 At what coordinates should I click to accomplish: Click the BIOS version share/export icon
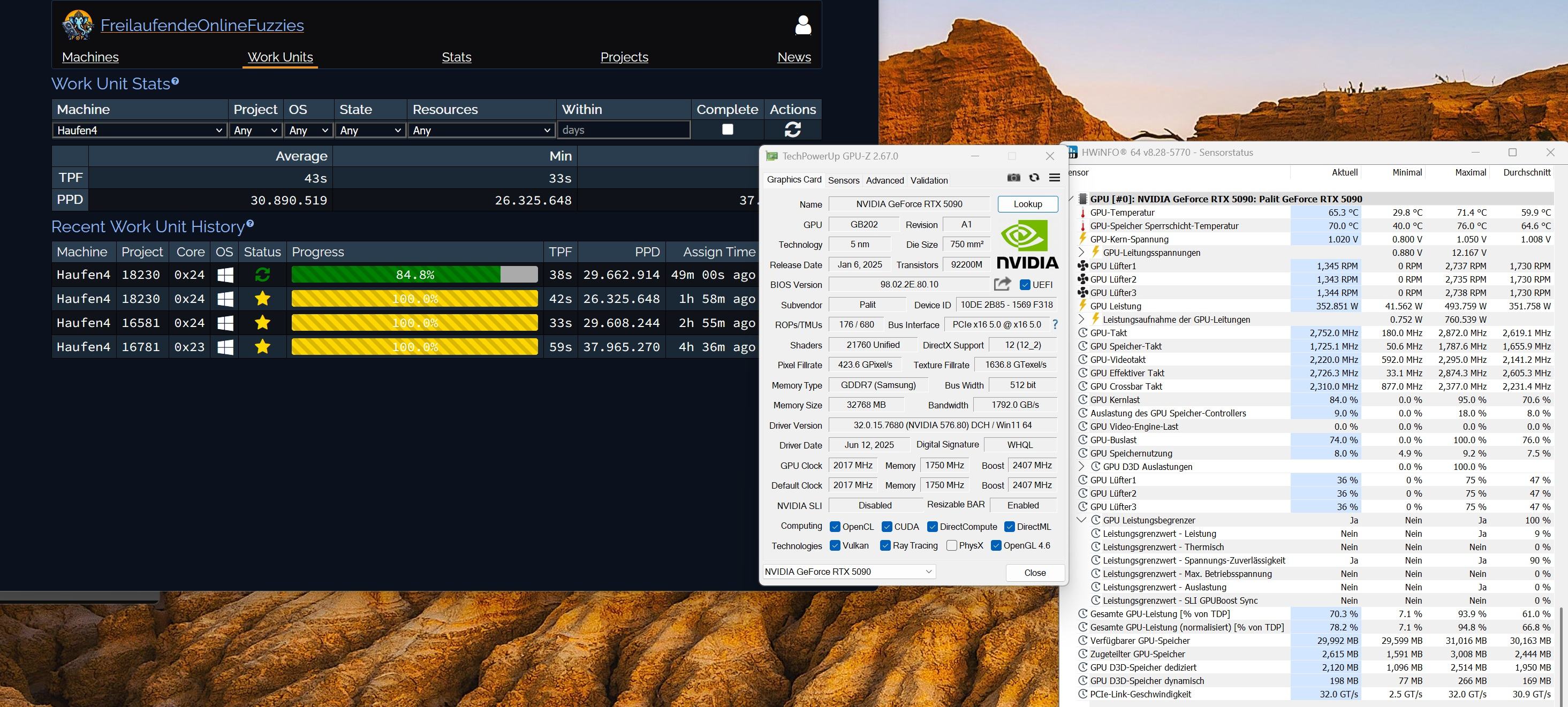(x=1003, y=284)
